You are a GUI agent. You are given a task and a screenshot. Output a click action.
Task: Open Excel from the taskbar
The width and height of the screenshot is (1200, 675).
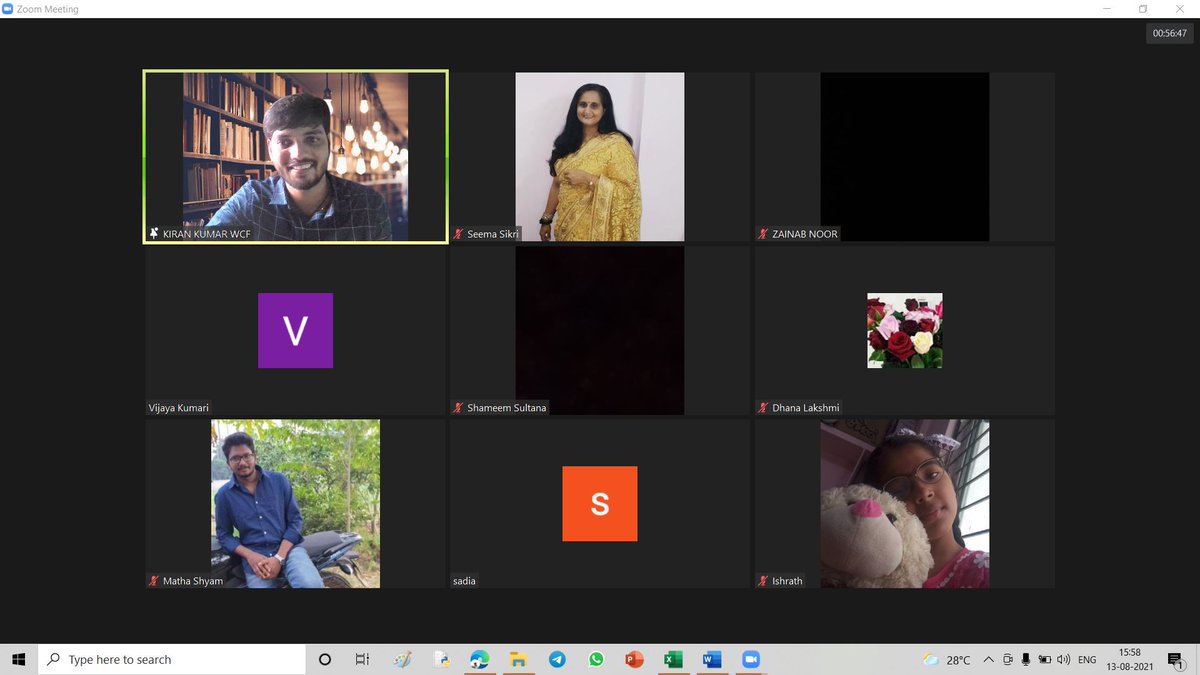click(673, 659)
